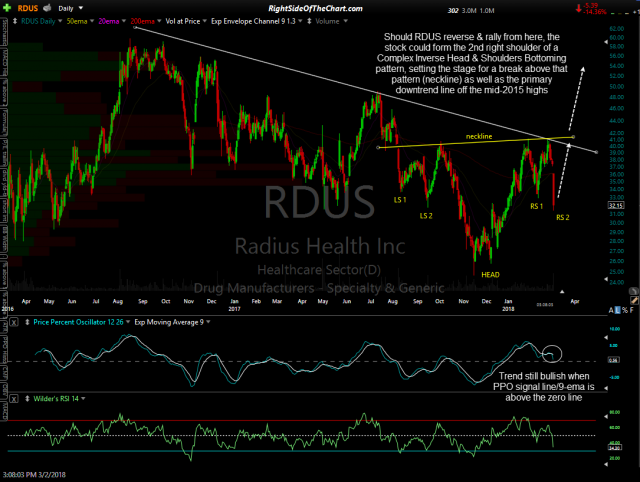Open the 50ema indicator dropdown
Viewport: 640px width, 482px height.
pyautogui.click(x=92, y=21)
